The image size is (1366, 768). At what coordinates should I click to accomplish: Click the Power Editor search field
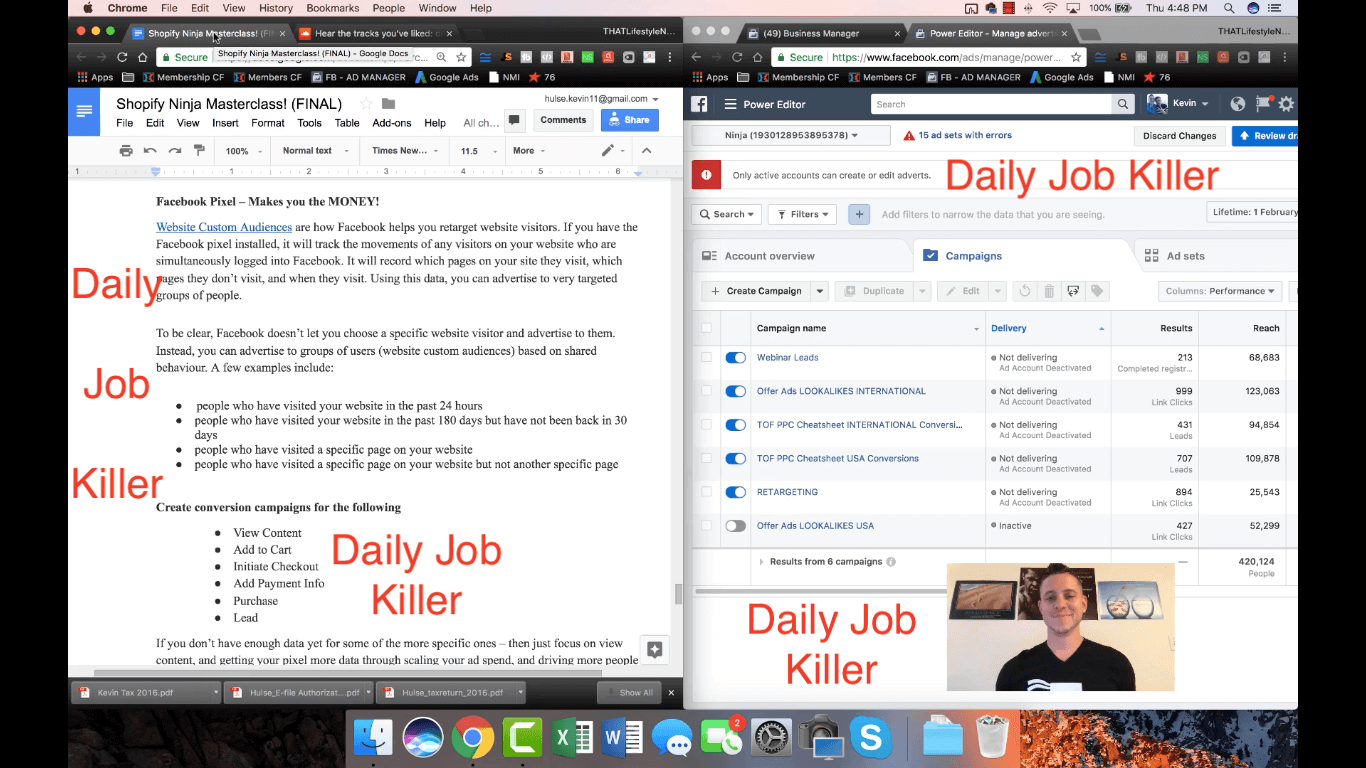[991, 104]
